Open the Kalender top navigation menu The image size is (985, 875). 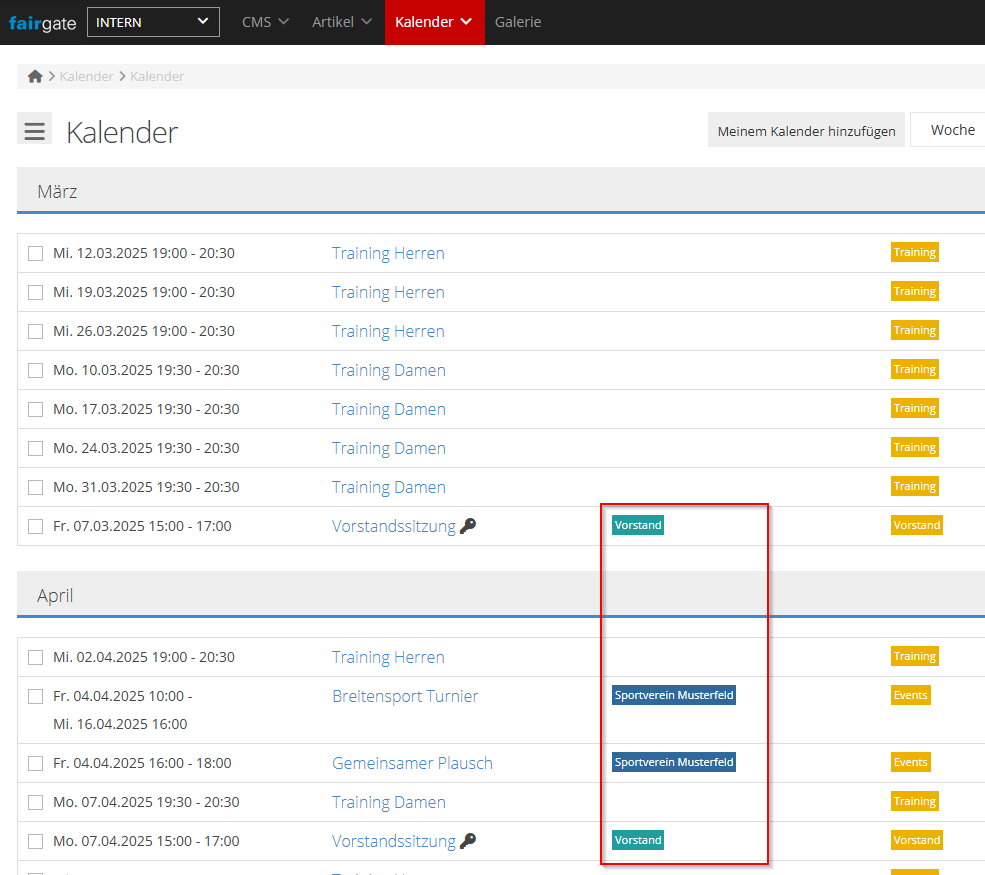434,22
